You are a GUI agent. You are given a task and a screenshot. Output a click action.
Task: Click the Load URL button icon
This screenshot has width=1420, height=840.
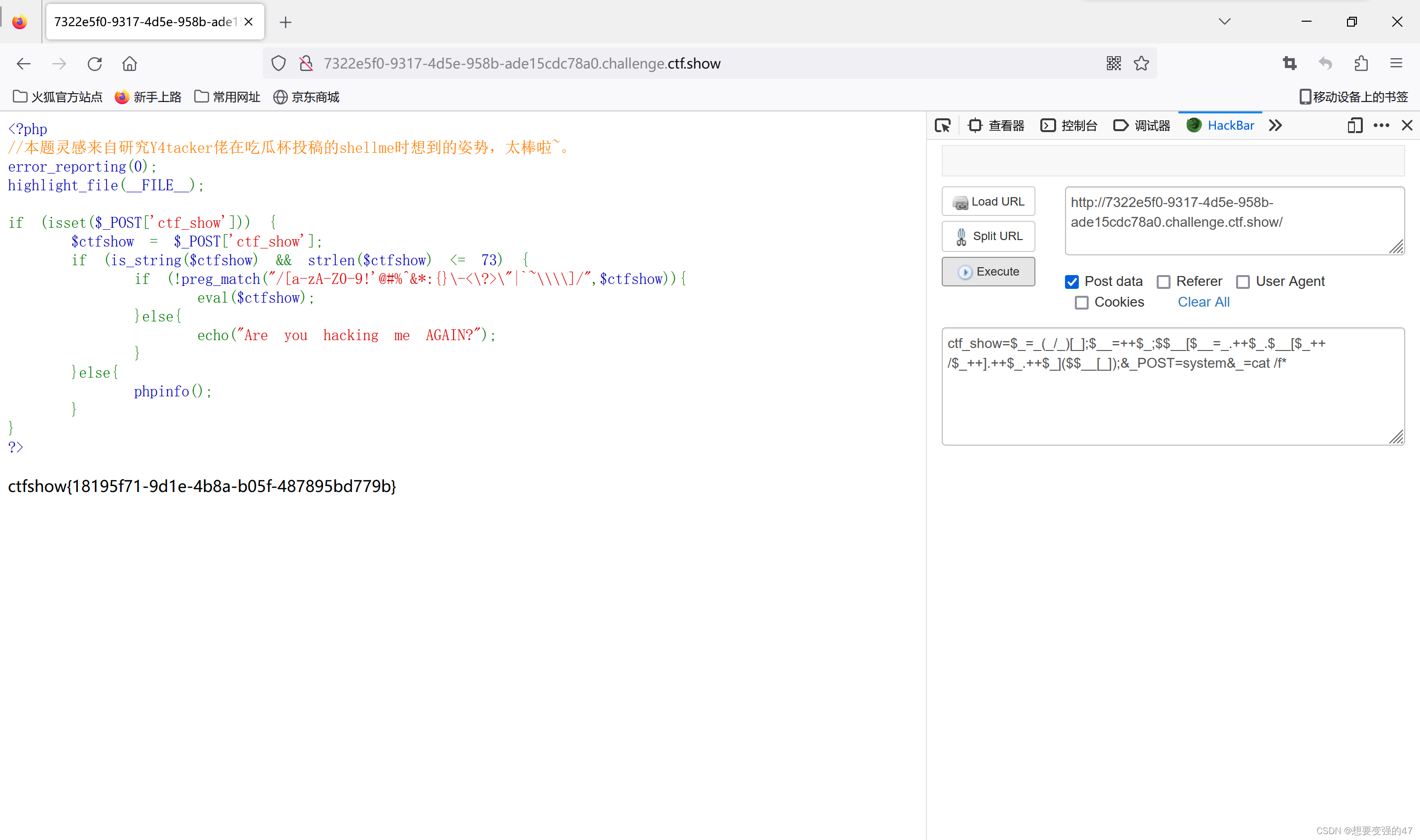960,202
